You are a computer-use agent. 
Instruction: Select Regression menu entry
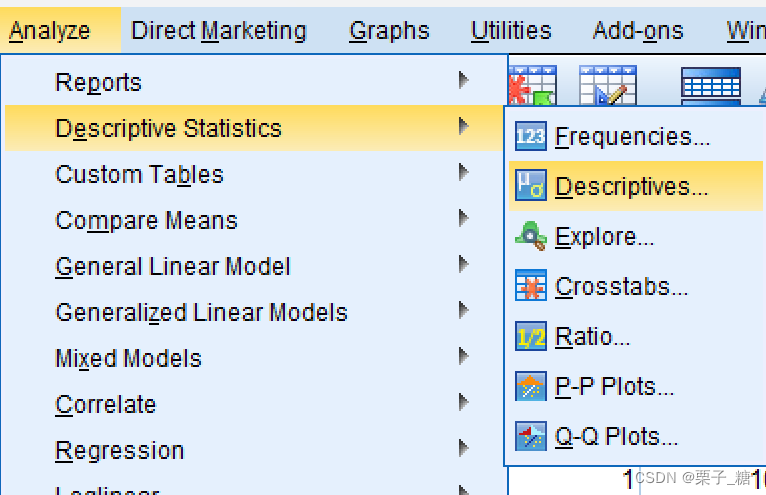pyautogui.click(x=254, y=450)
